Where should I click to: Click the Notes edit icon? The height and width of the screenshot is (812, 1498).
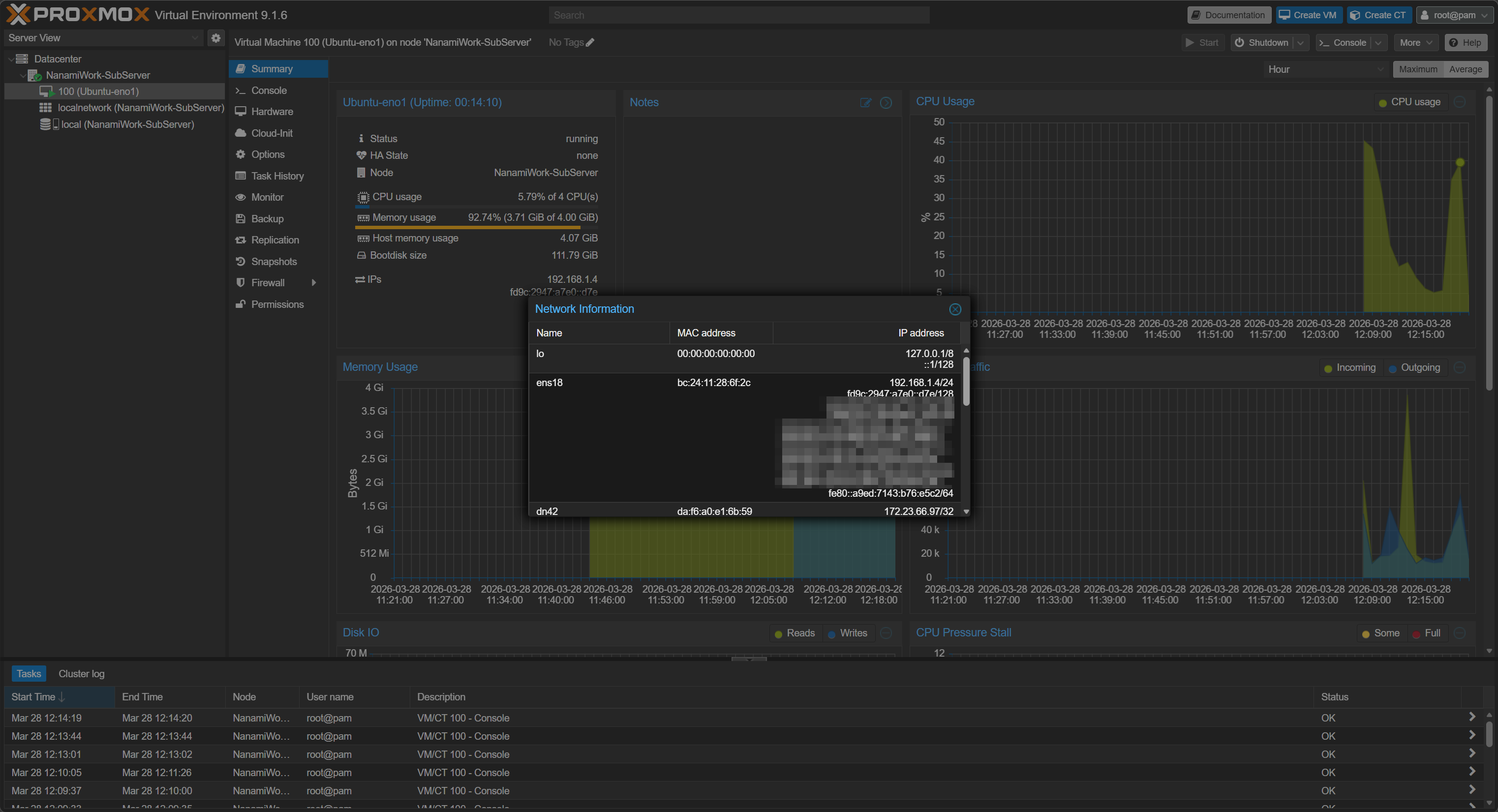865,103
